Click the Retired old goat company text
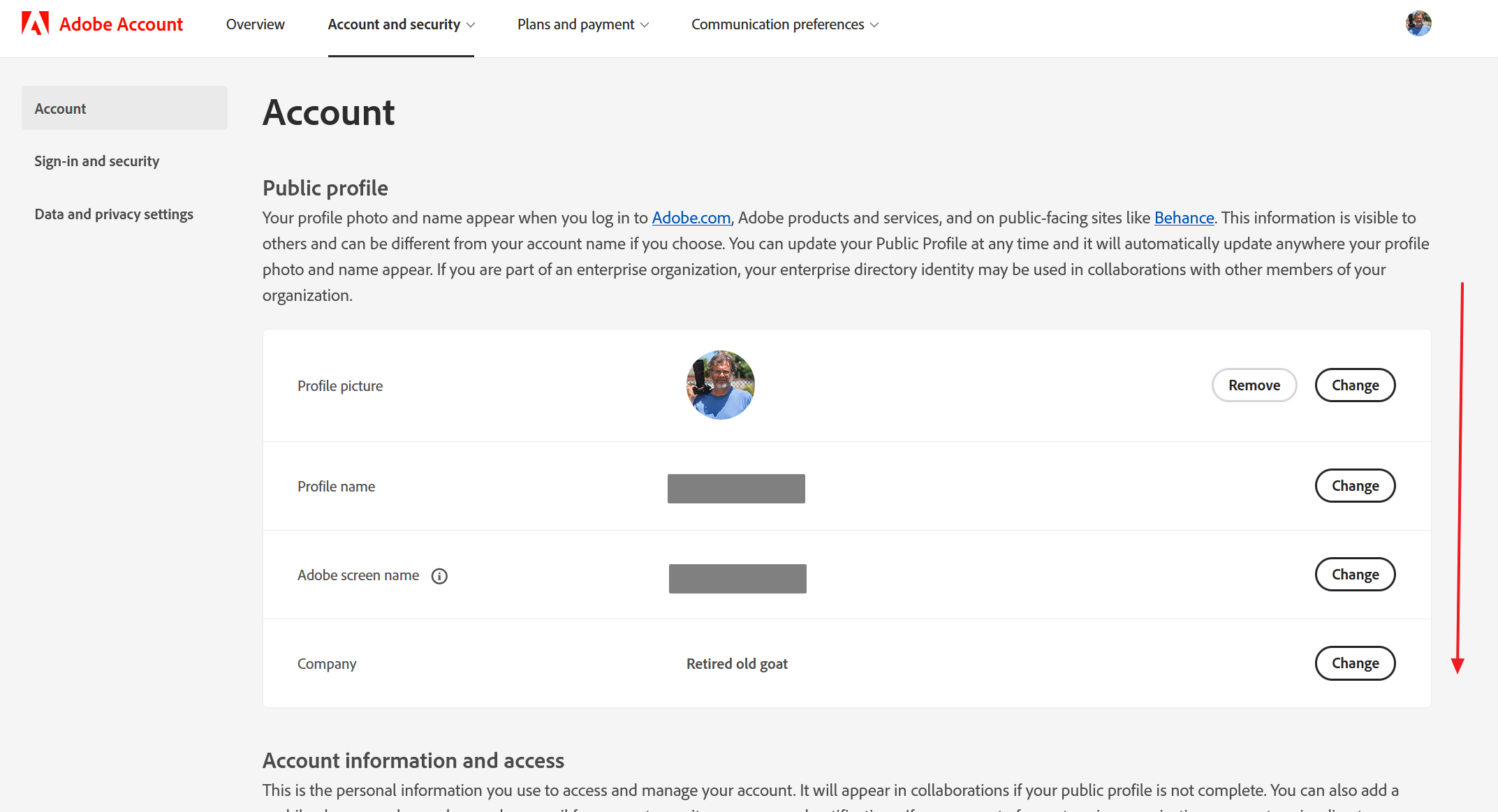The height and width of the screenshot is (812, 1498). (x=737, y=664)
